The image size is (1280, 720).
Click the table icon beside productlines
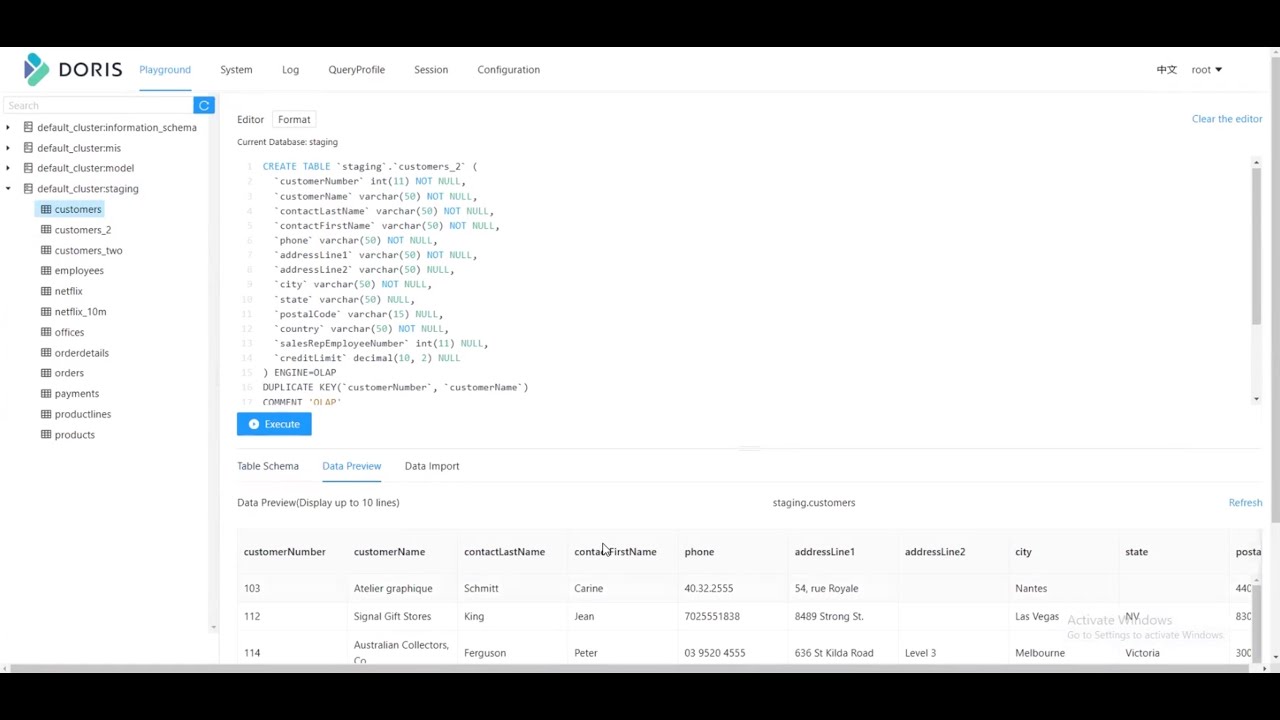(x=46, y=414)
